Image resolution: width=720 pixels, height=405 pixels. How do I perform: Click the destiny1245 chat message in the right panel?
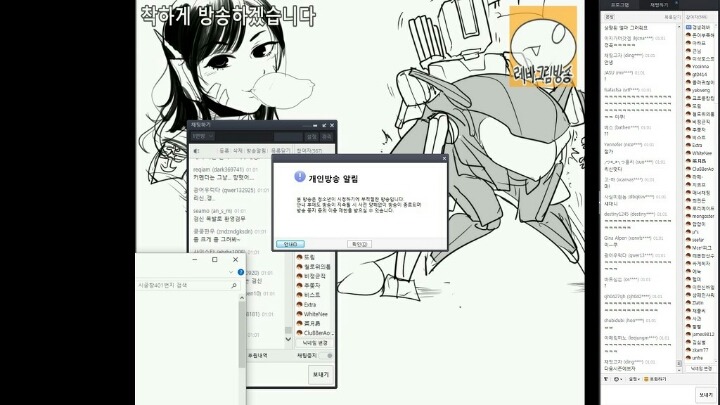638,220
